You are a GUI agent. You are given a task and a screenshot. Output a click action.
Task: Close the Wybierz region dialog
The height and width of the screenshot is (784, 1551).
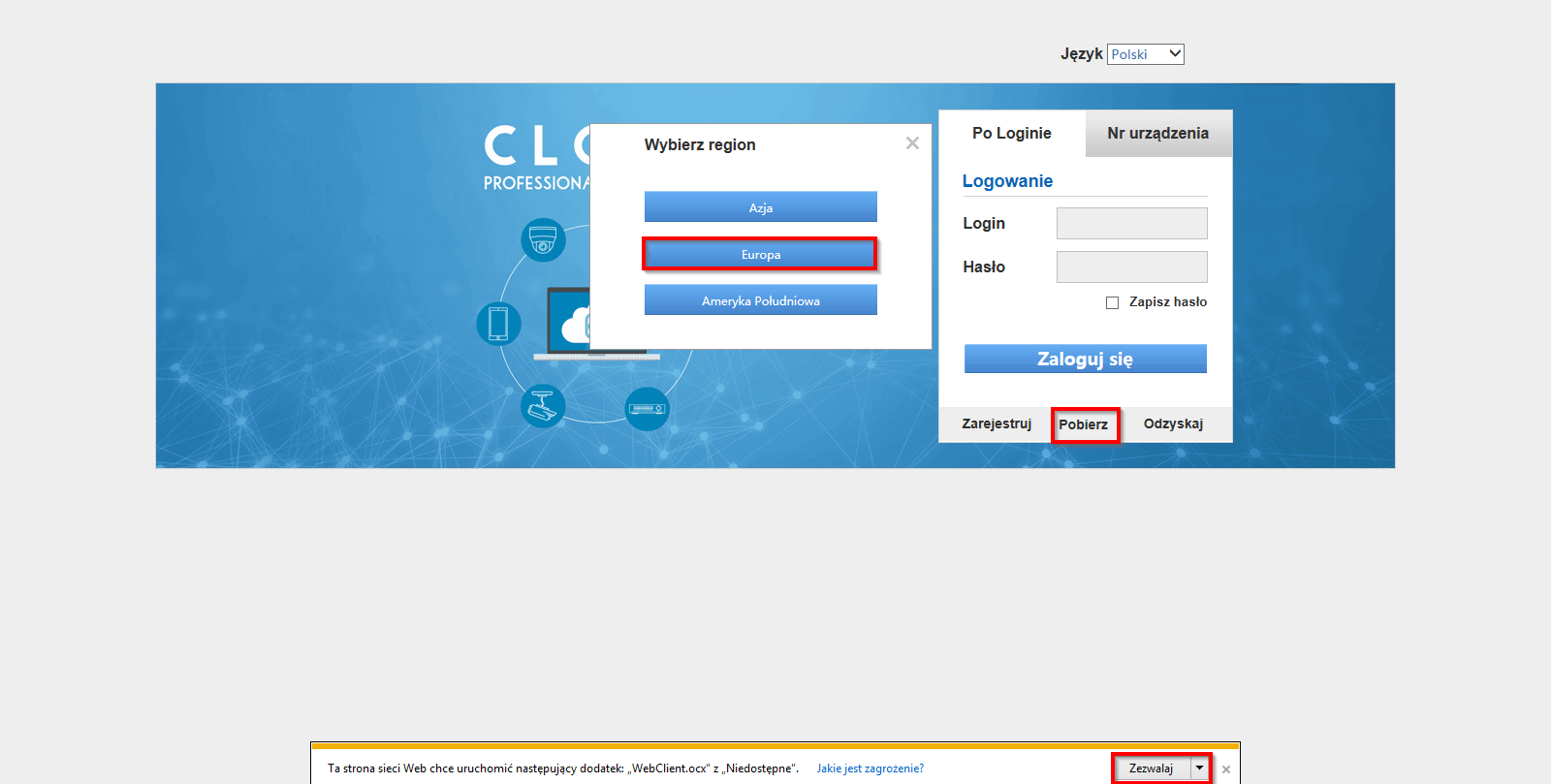[x=912, y=143]
